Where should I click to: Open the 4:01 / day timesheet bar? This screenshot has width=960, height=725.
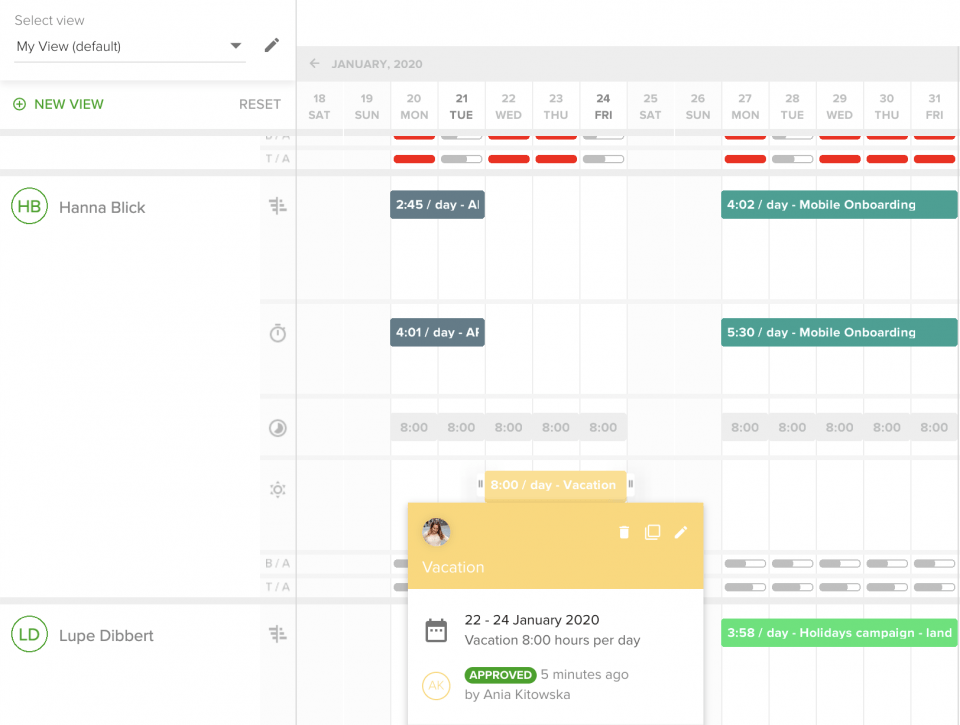coord(437,332)
